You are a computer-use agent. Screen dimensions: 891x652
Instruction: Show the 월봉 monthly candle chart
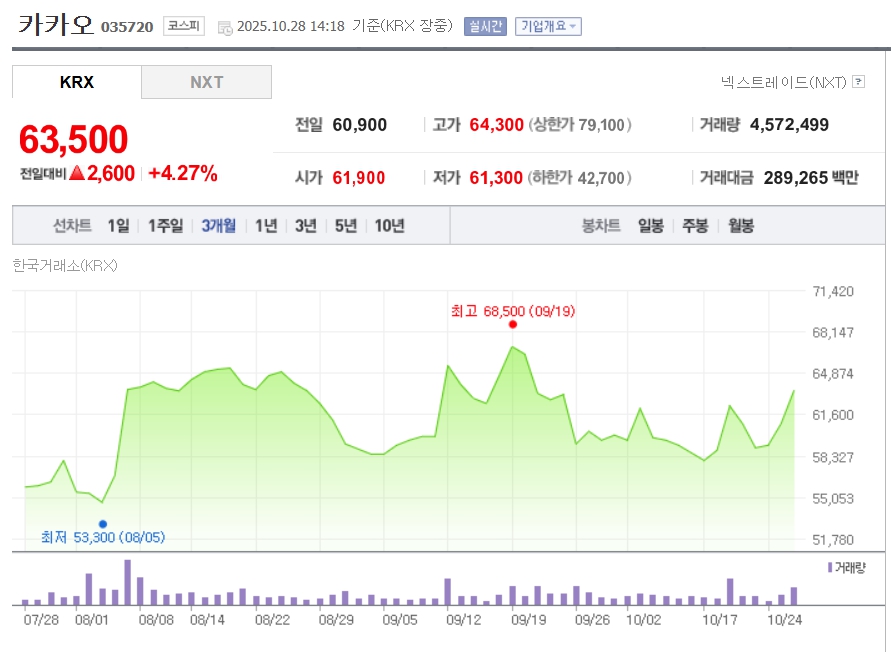pyautogui.click(x=741, y=226)
